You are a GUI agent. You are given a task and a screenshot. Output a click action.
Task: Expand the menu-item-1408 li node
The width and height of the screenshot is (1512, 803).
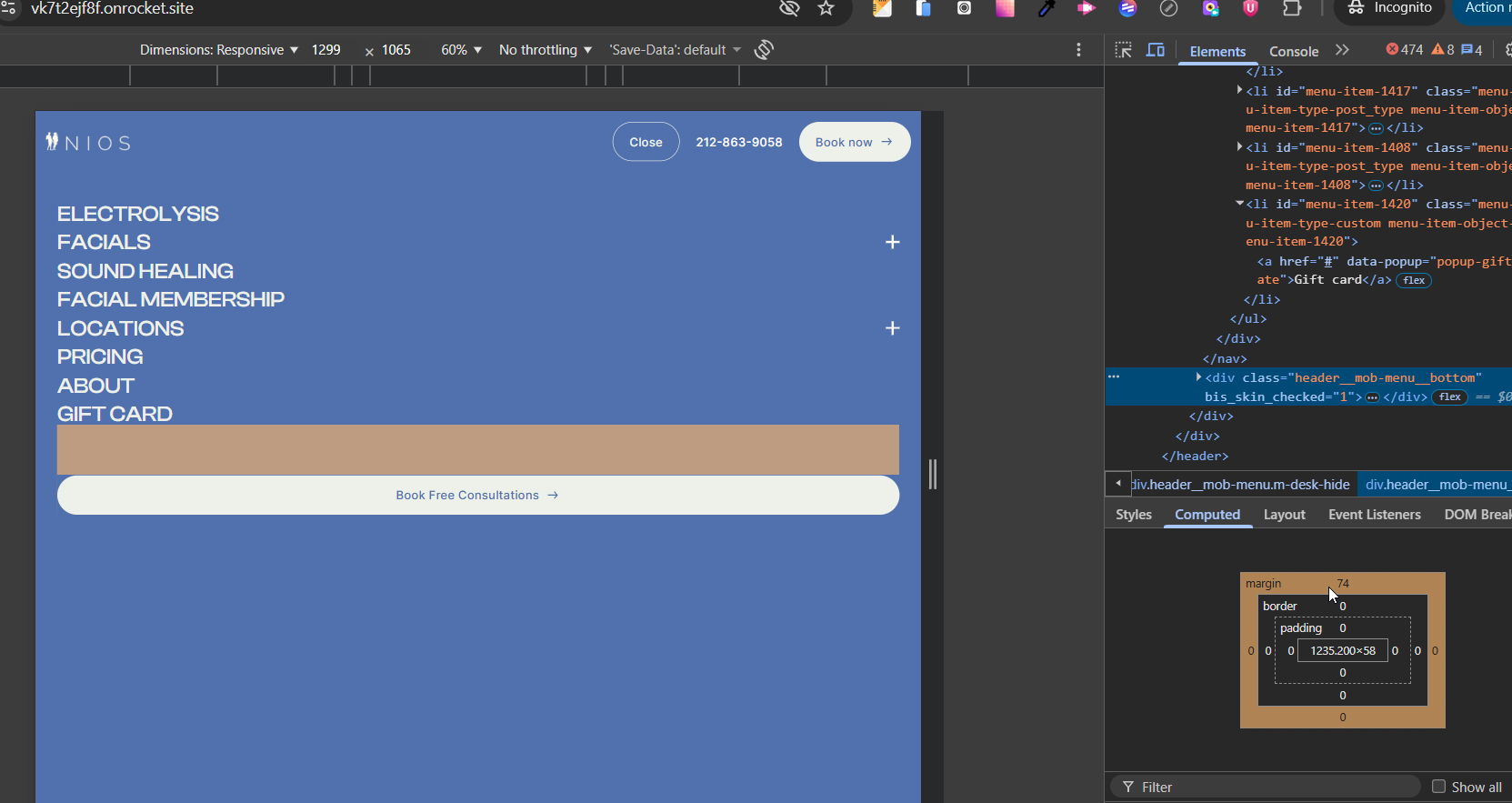(1239, 146)
